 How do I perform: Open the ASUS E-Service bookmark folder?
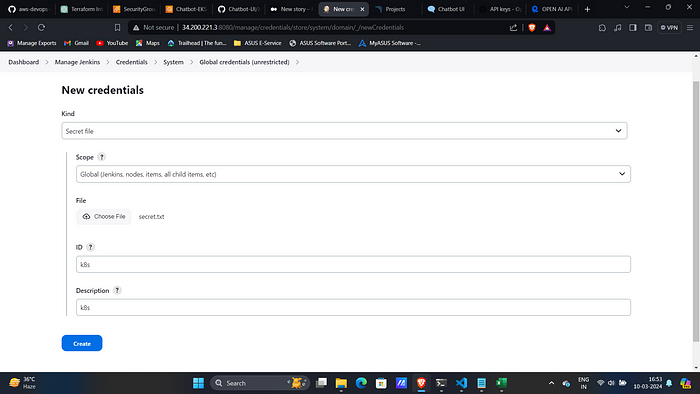pyautogui.click(x=258, y=43)
